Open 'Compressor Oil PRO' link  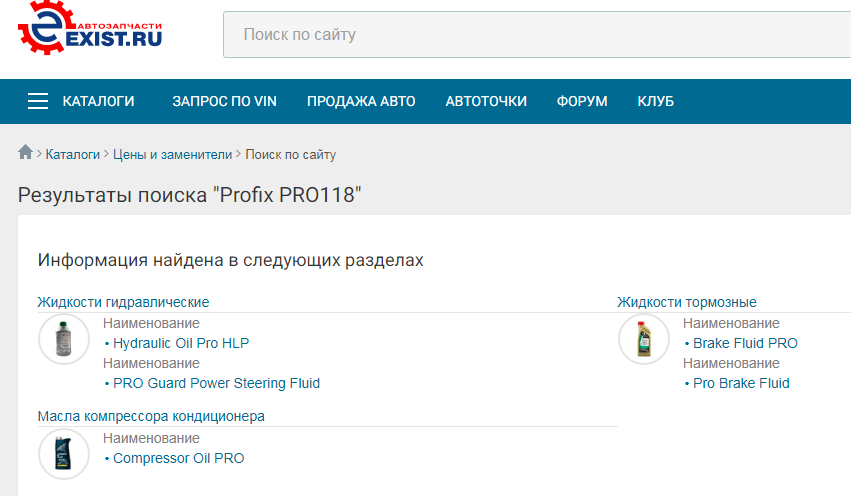[x=179, y=458]
